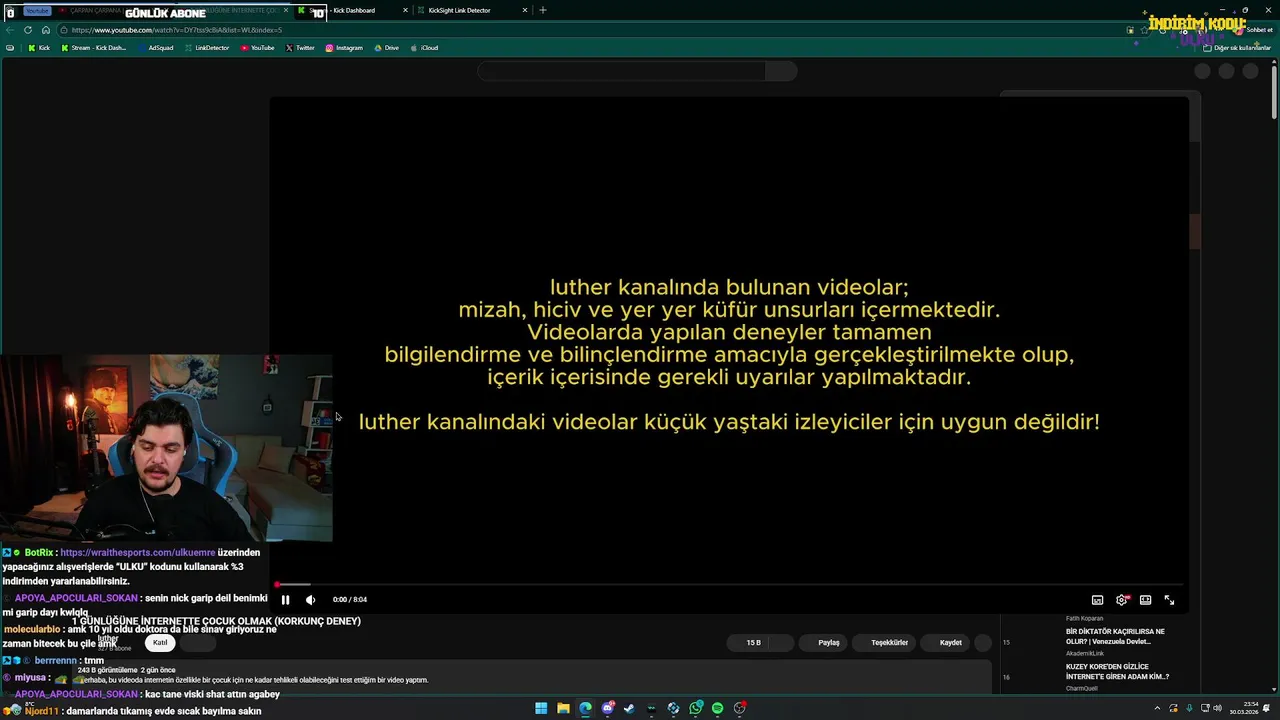Go to the browser home page
The height and width of the screenshot is (720, 1280).
click(46, 30)
